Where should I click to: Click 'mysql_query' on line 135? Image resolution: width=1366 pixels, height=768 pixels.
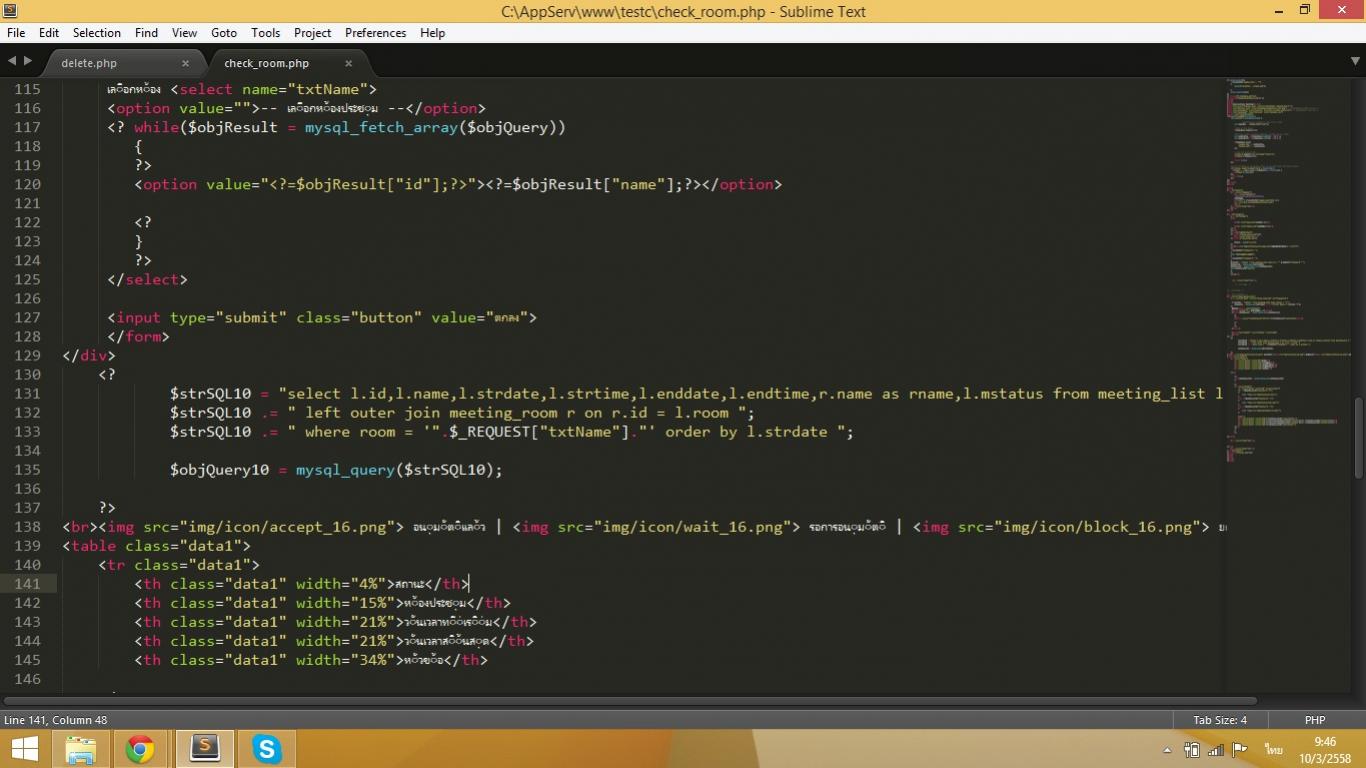pos(345,469)
